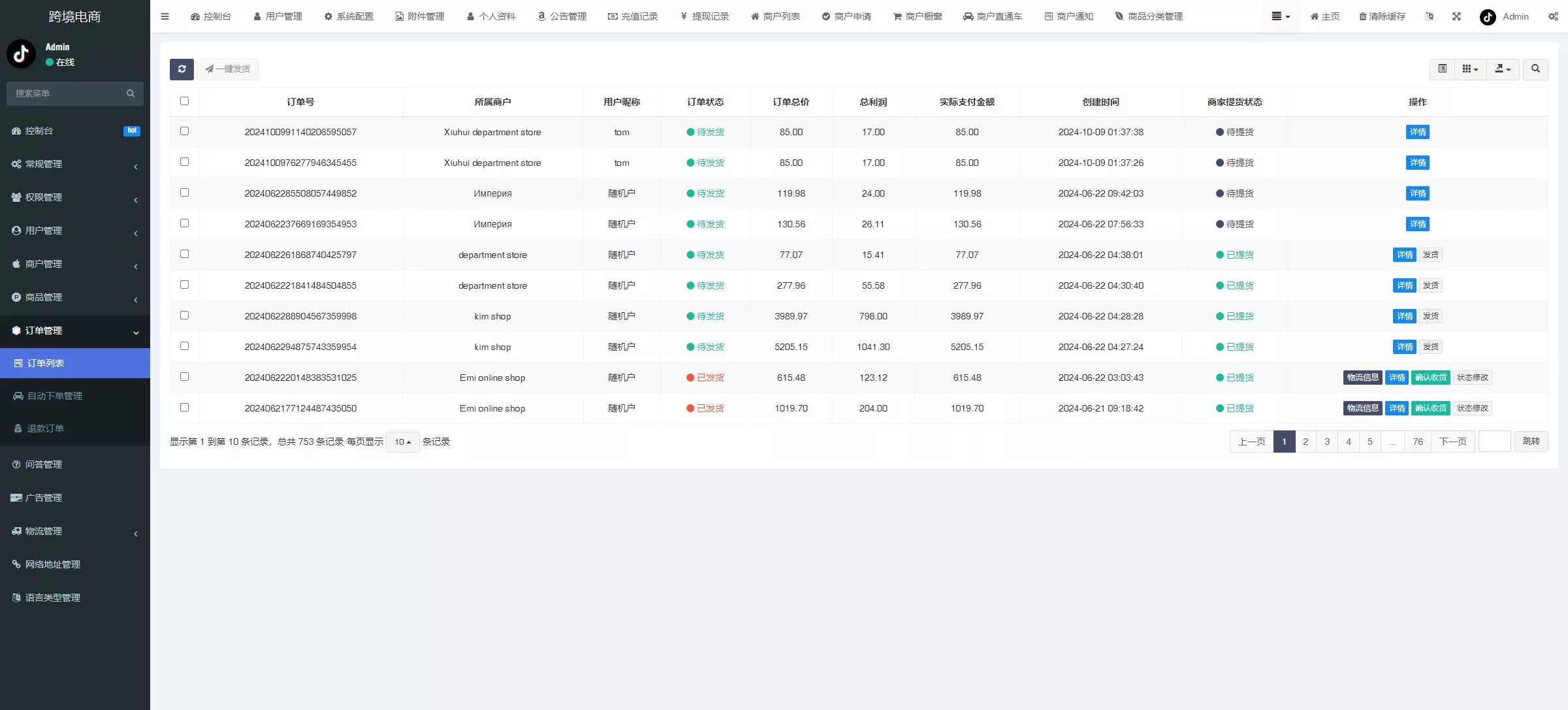Click the language translate icon in header
The image size is (1568, 710).
point(1429,16)
